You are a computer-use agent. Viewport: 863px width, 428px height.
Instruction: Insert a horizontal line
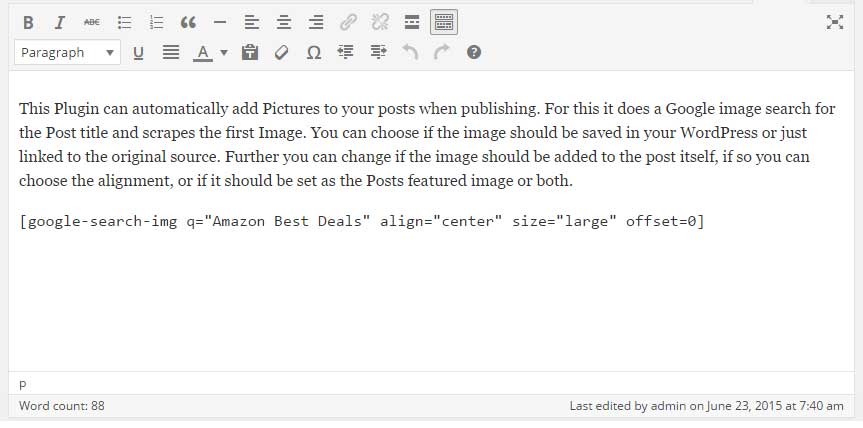[x=220, y=22]
